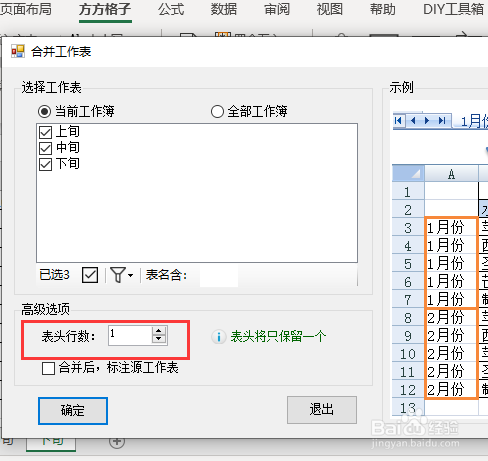Open the 公式 ribbon tab
The width and height of the screenshot is (488, 461).
(x=171, y=9)
